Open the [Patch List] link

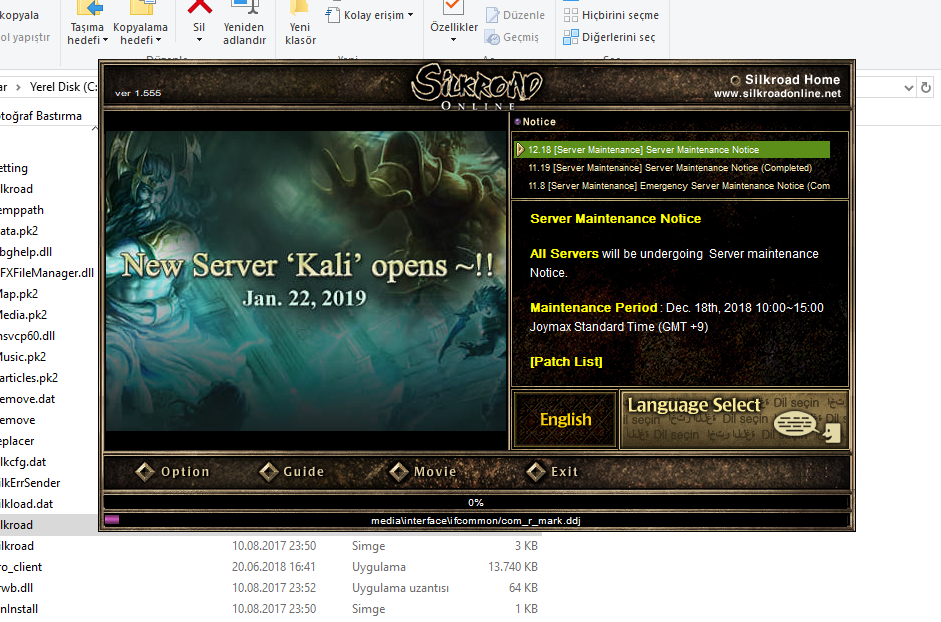tap(566, 361)
